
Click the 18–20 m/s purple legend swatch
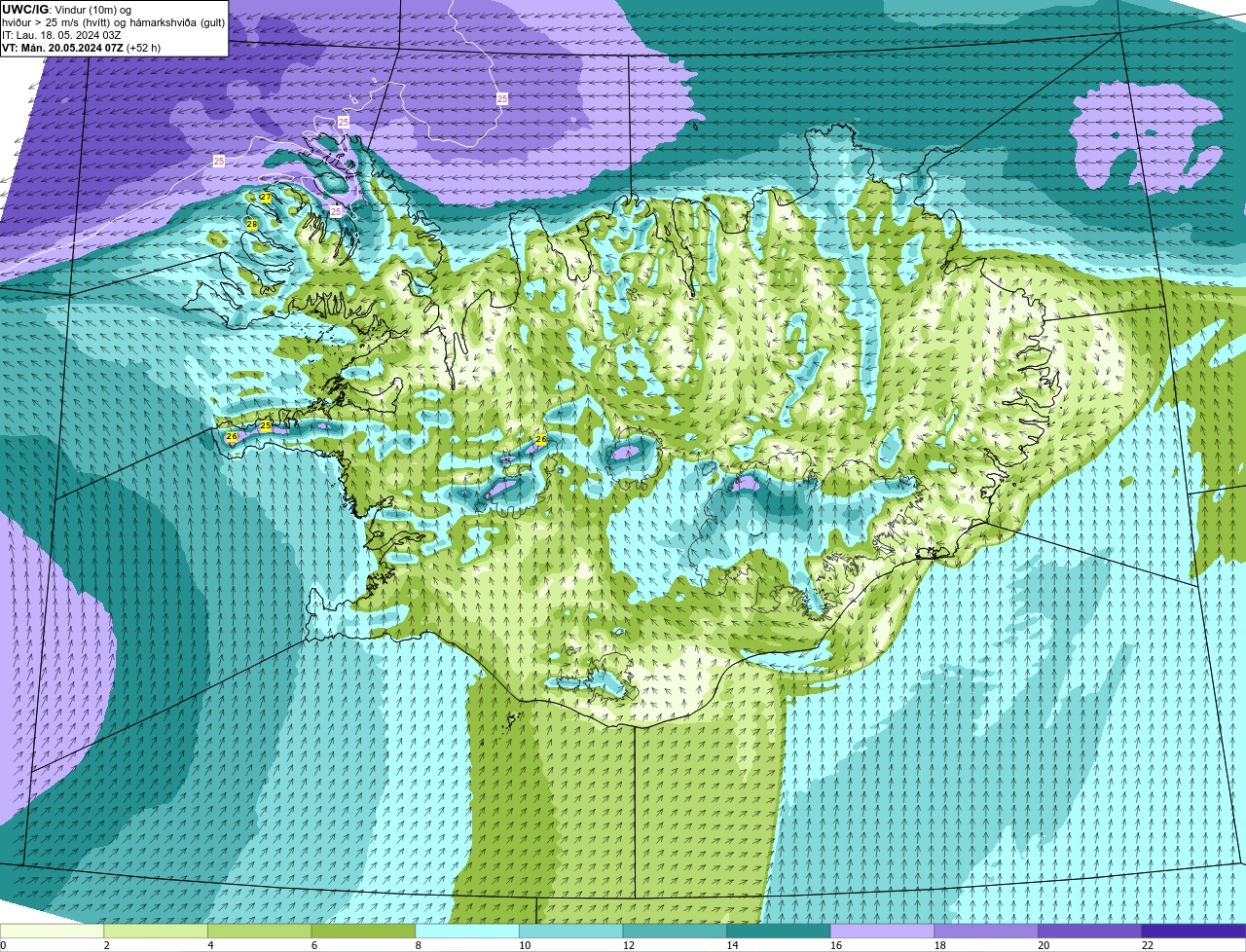pos(986,931)
